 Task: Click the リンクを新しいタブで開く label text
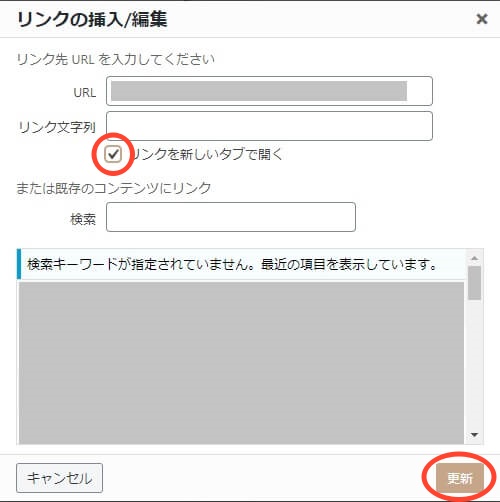tap(207, 154)
